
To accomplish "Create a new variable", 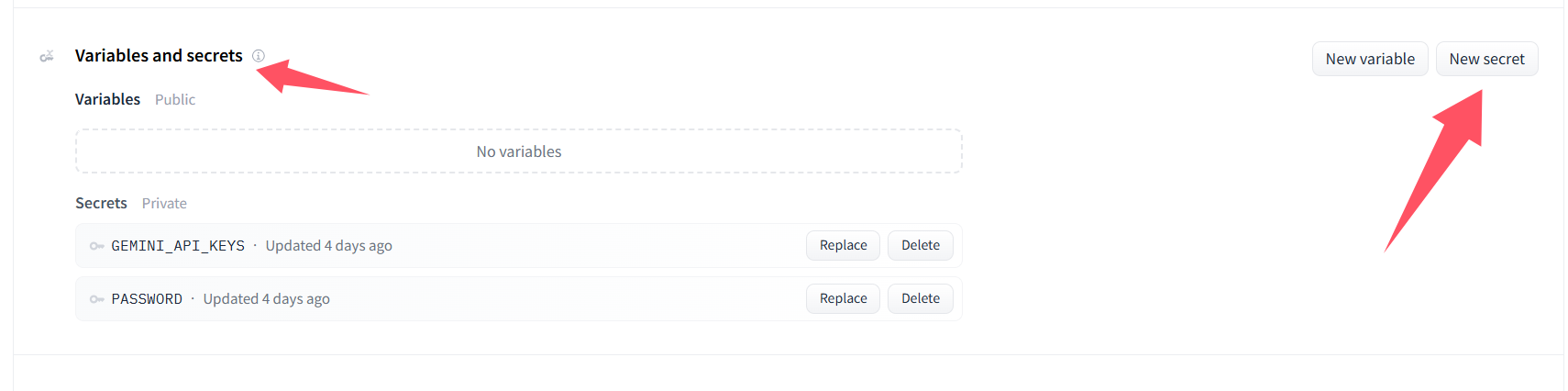I will tap(1370, 59).
